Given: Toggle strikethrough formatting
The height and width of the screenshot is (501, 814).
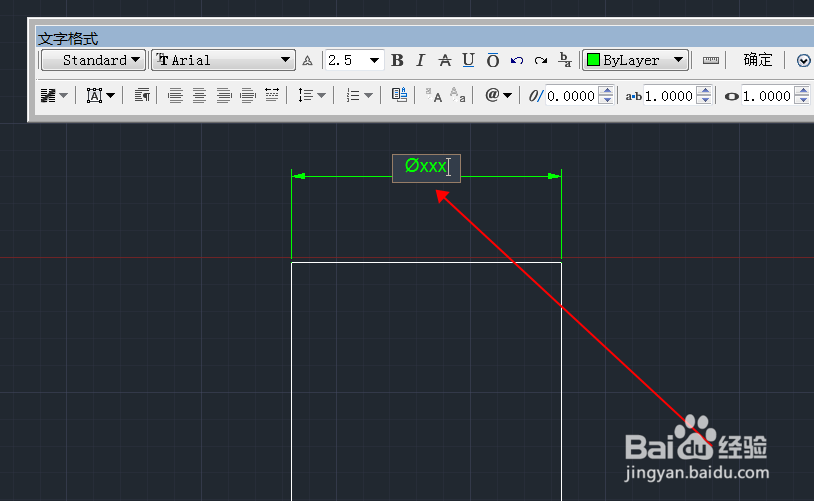Looking at the screenshot, I should [x=445, y=60].
